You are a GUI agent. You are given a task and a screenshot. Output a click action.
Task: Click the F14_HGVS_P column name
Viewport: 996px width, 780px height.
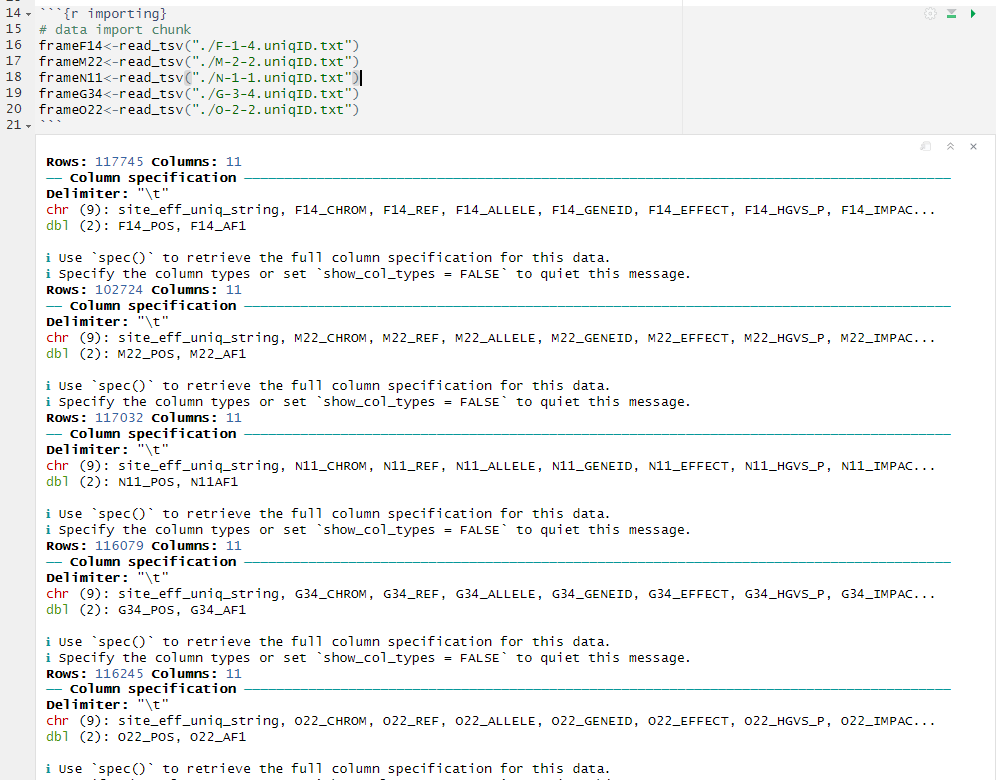point(784,210)
